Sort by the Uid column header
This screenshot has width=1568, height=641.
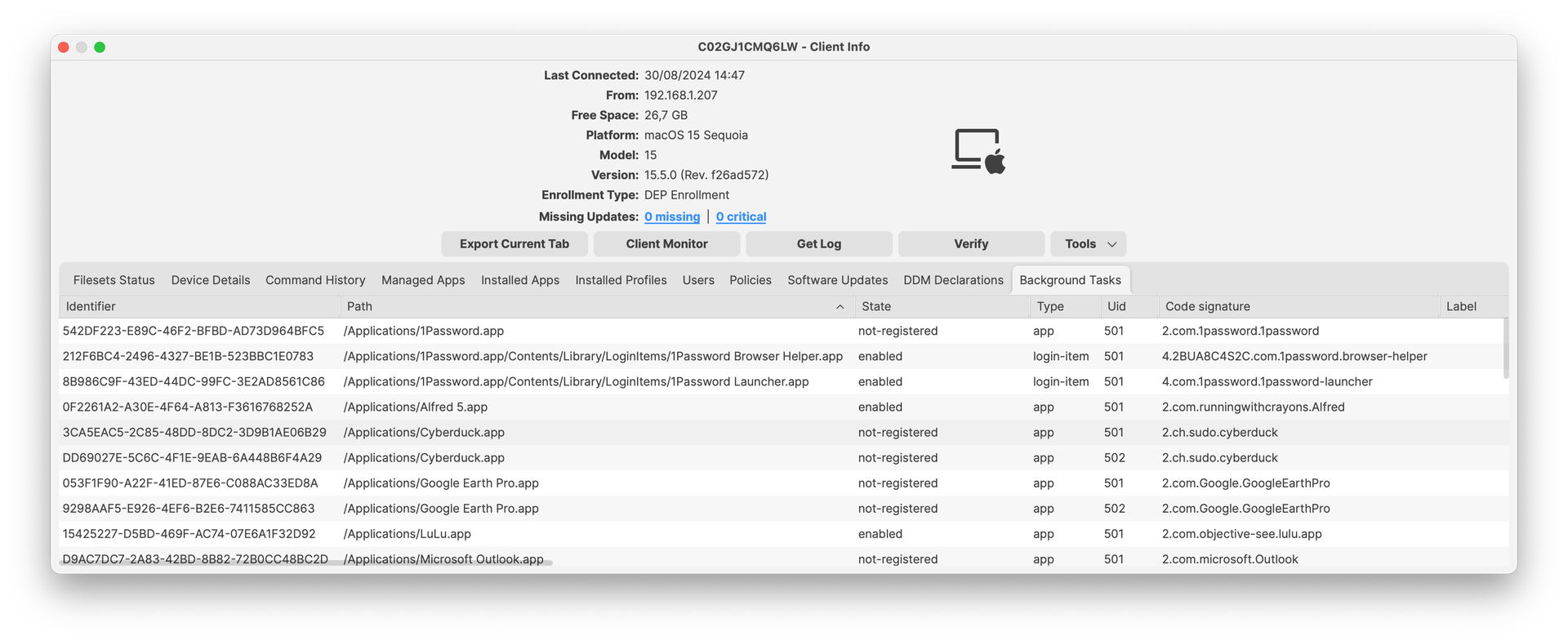tap(1129, 306)
